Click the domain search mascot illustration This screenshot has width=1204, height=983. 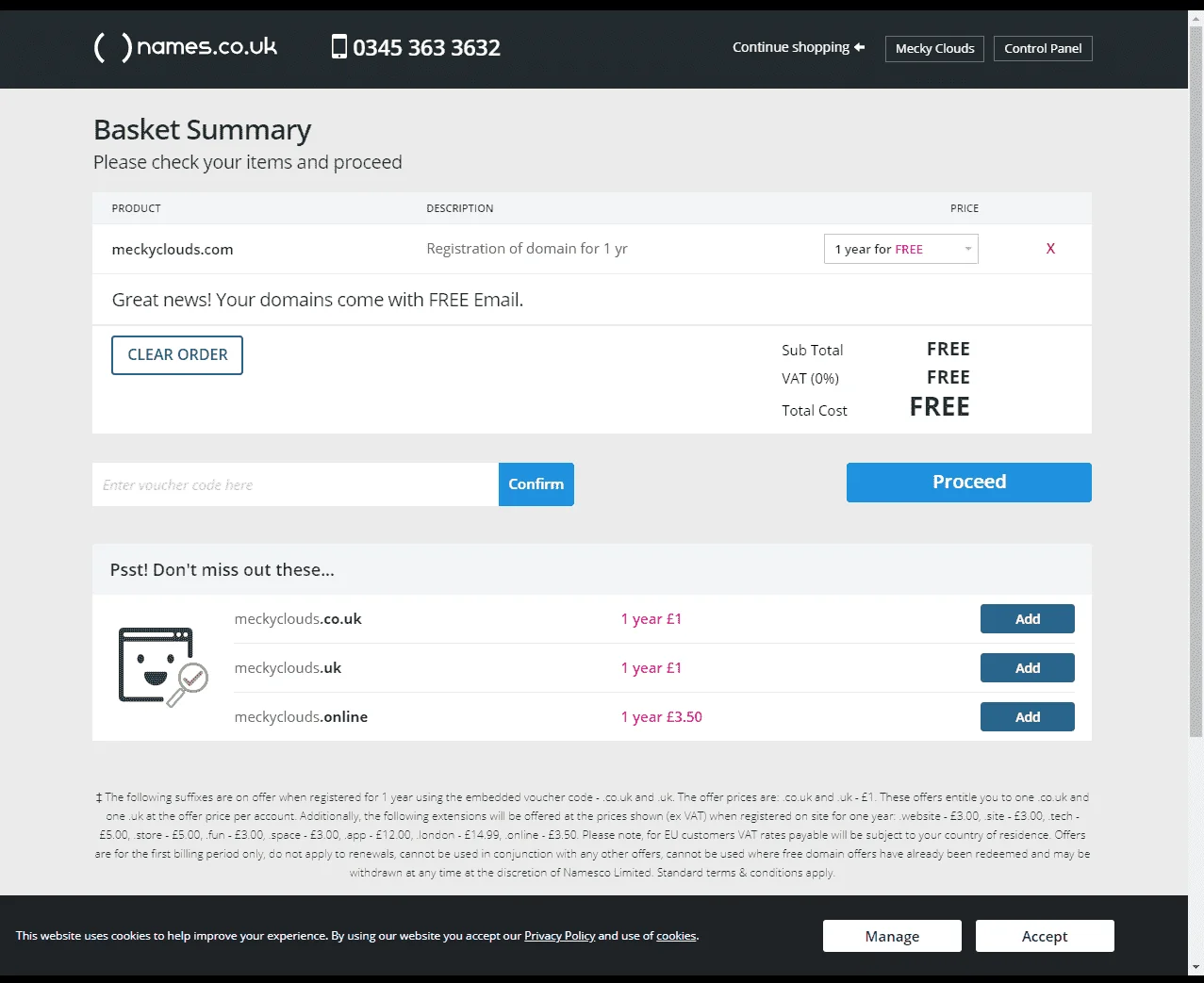[163, 667]
